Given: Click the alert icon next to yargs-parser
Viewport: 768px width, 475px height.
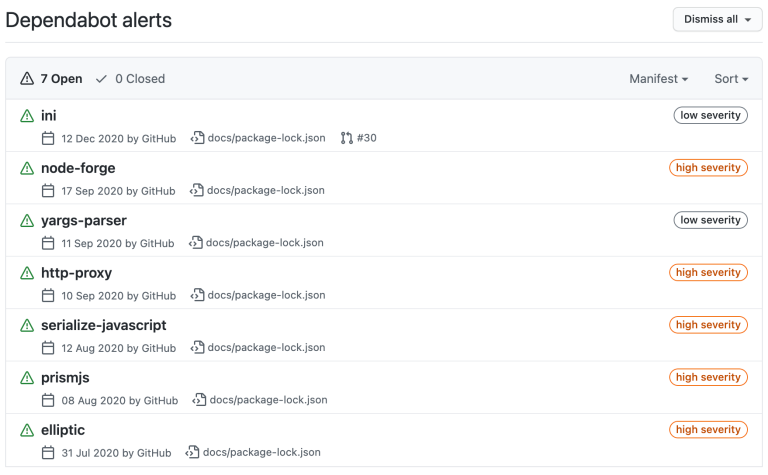Looking at the screenshot, I should (27, 220).
